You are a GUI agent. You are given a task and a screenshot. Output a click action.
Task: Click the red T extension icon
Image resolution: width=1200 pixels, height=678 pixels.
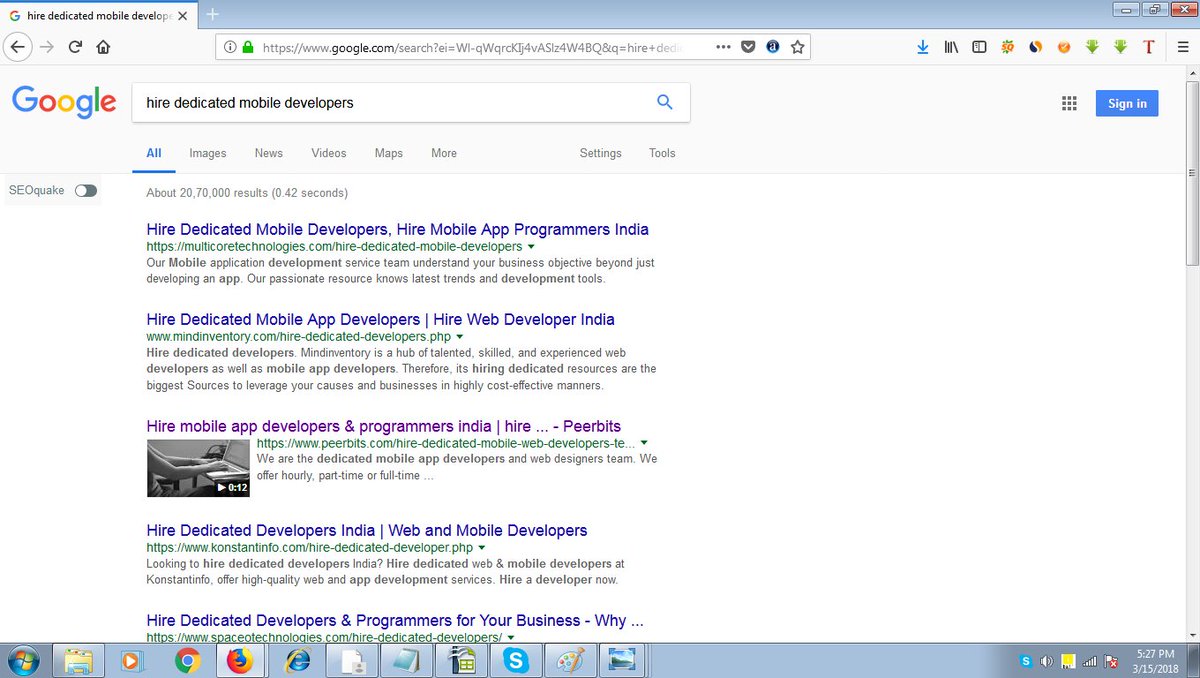1149,47
